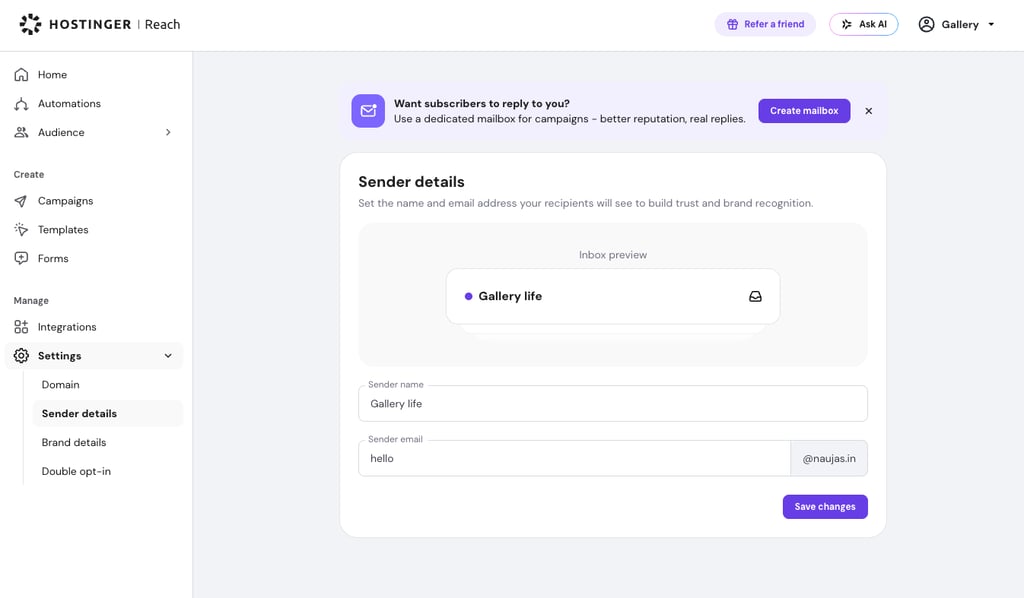The width and height of the screenshot is (1024, 598).
Task: Open the Gallery account dropdown
Action: [x=957, y=24]
